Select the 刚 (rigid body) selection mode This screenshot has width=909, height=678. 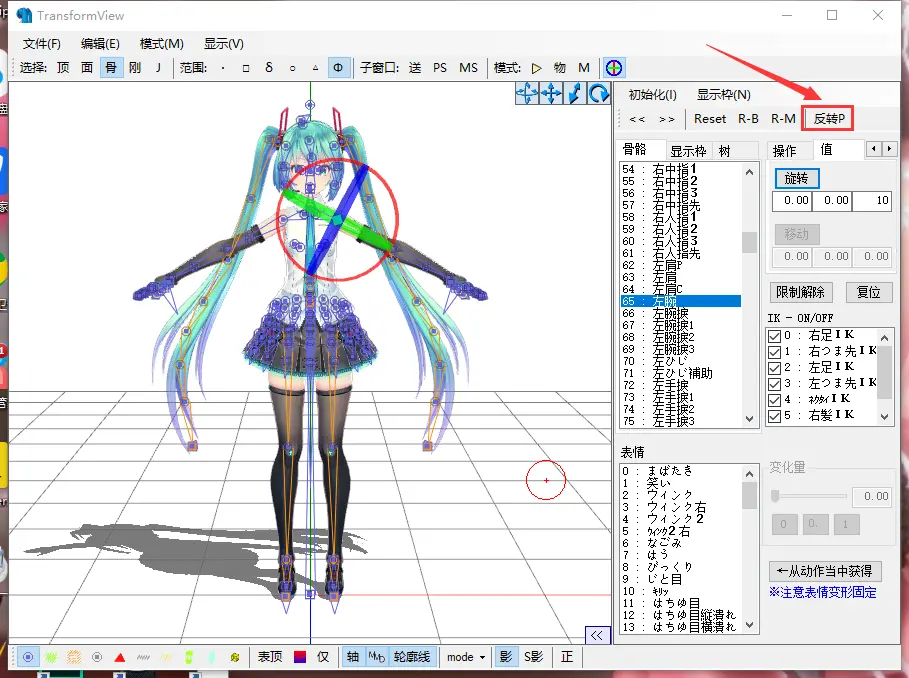click(134, 68)
